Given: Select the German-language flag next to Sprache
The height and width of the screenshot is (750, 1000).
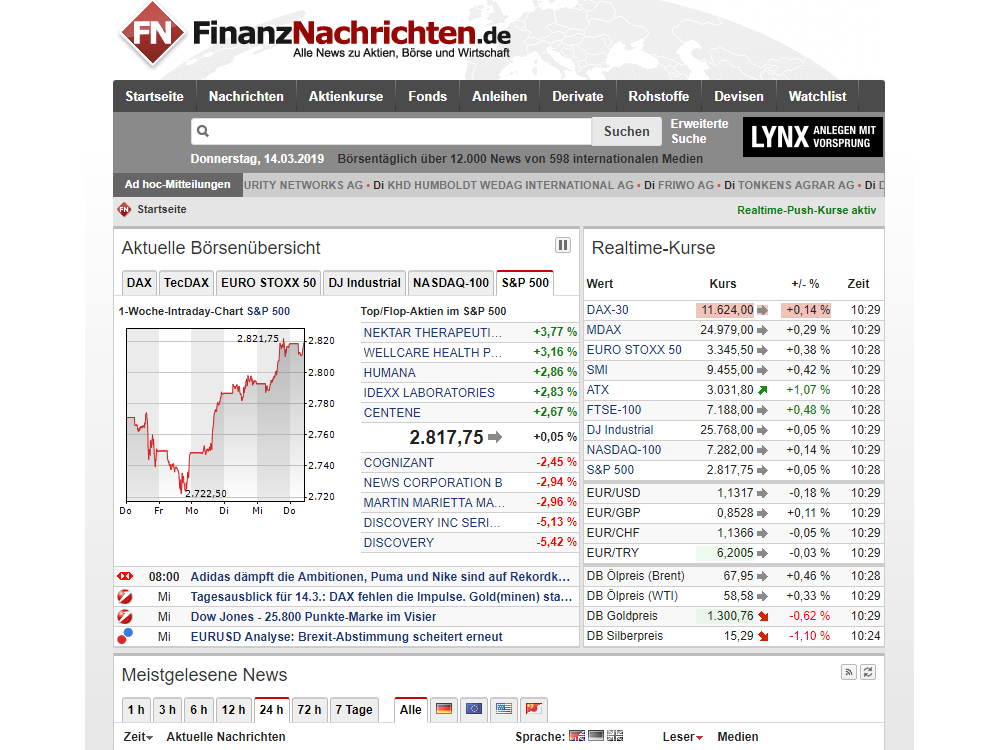Looking at the screenshot, I should pyautogui.click(x=596, y=736).
